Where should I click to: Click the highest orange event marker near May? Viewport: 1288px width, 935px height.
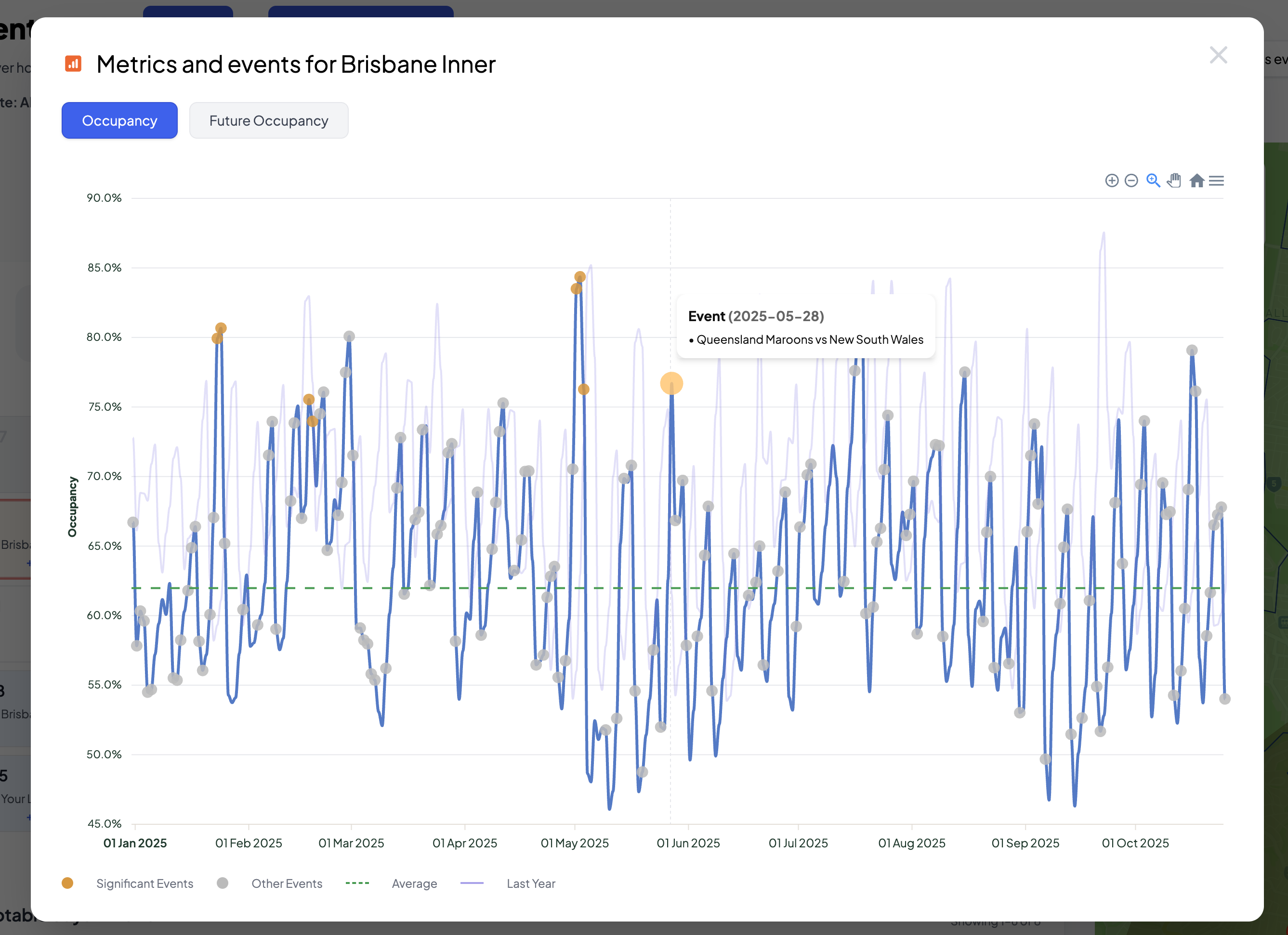[x=580, y=277]
